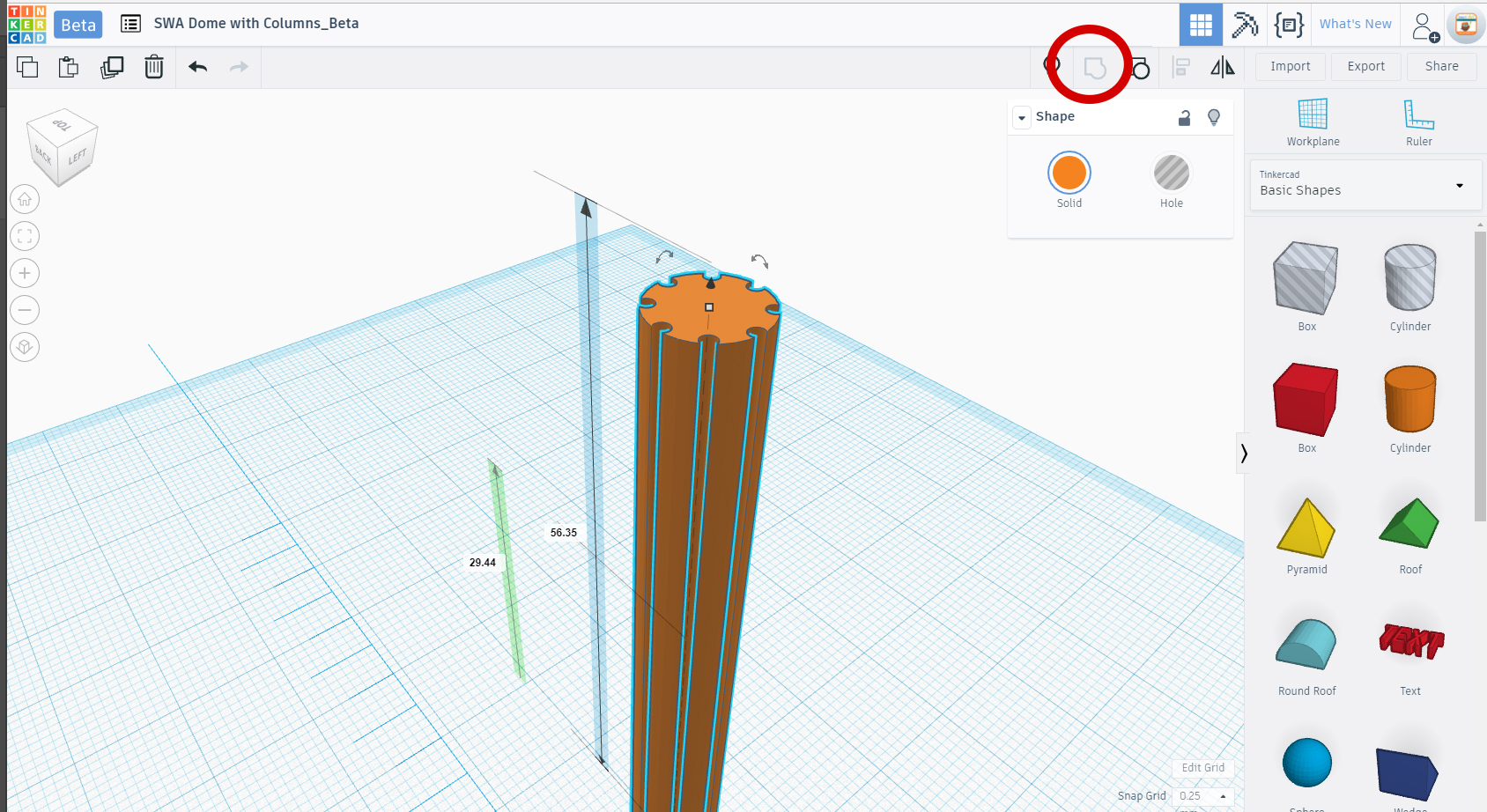The width and height of the screenshot is (1487, 812).
Task: Toggle the lock editing padlock icon
Action: pos(1185,117)
